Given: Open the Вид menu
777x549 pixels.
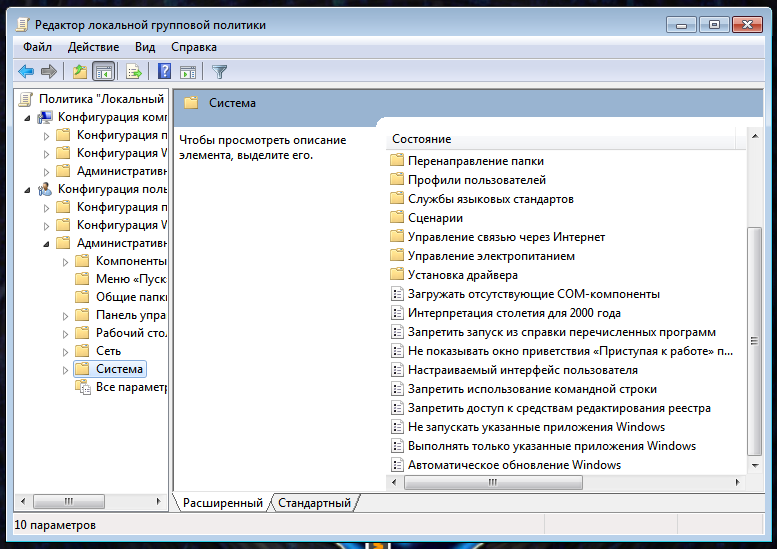Looking at the screenshot, I should pos(145,47).
